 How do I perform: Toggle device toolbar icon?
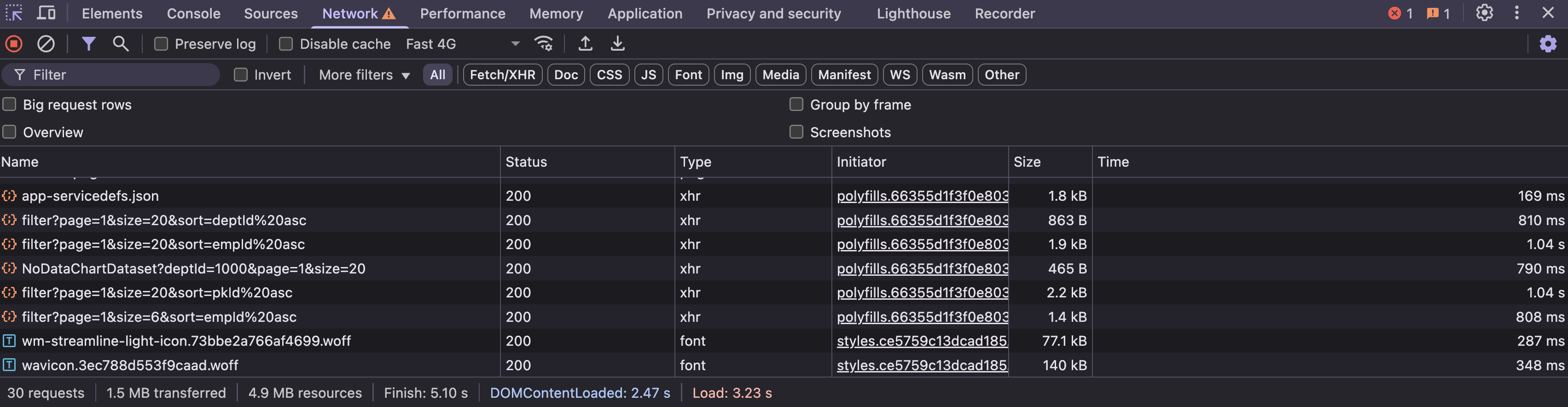(x=46, y=13)
